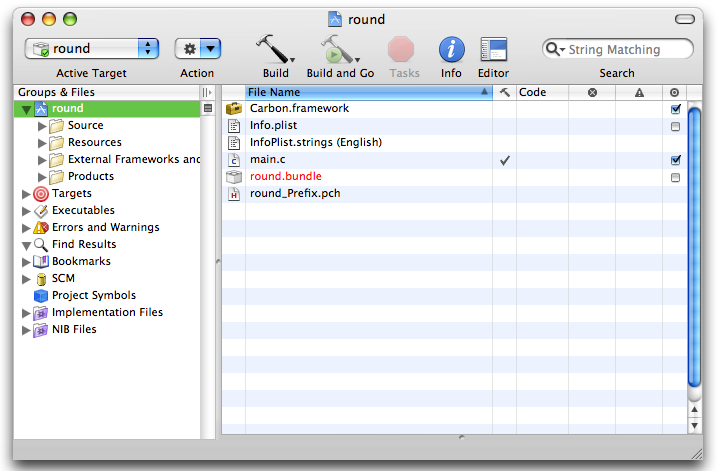Click the main.c file icon
The width and height of the screenshot is (720, 471).
(x=234, y=160)
